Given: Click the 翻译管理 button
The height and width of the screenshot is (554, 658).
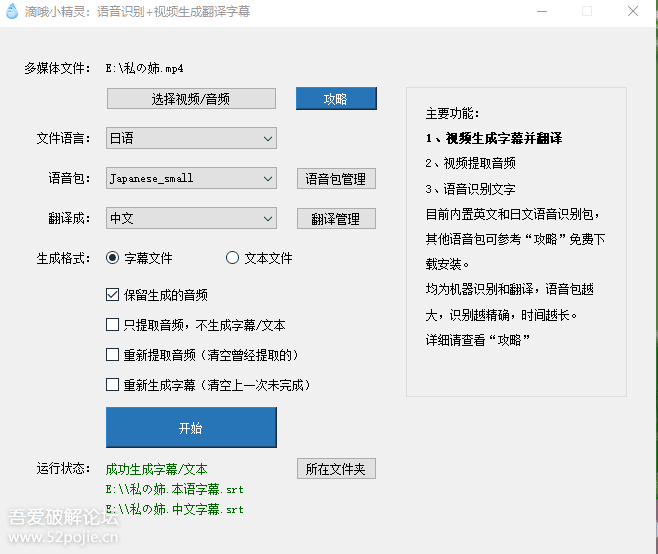Looking at the screenshot, I should click(336, 219).
